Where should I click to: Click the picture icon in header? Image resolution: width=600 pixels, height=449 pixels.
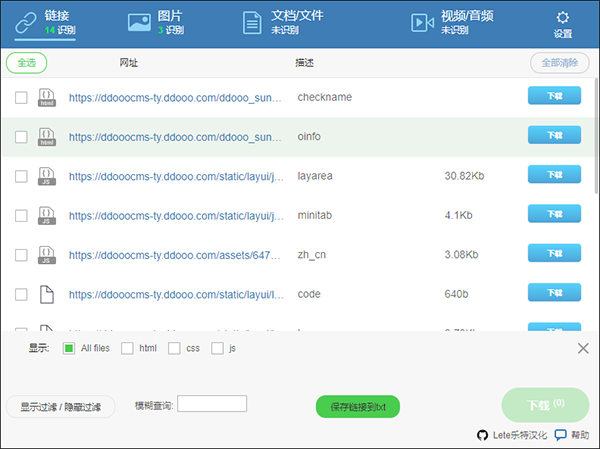[139, 23]
